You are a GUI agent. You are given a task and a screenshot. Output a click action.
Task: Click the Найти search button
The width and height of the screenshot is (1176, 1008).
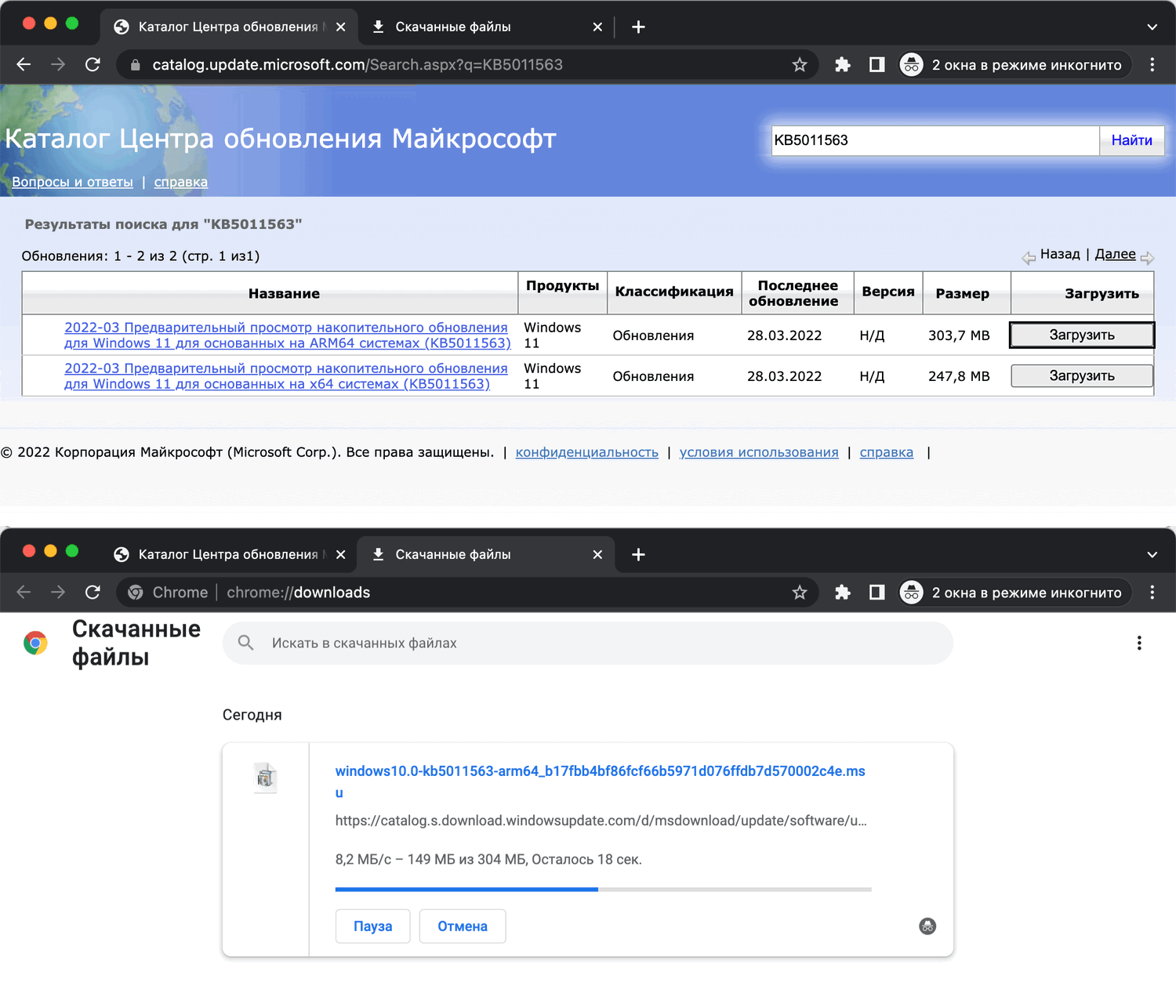tap(1132, 140)
